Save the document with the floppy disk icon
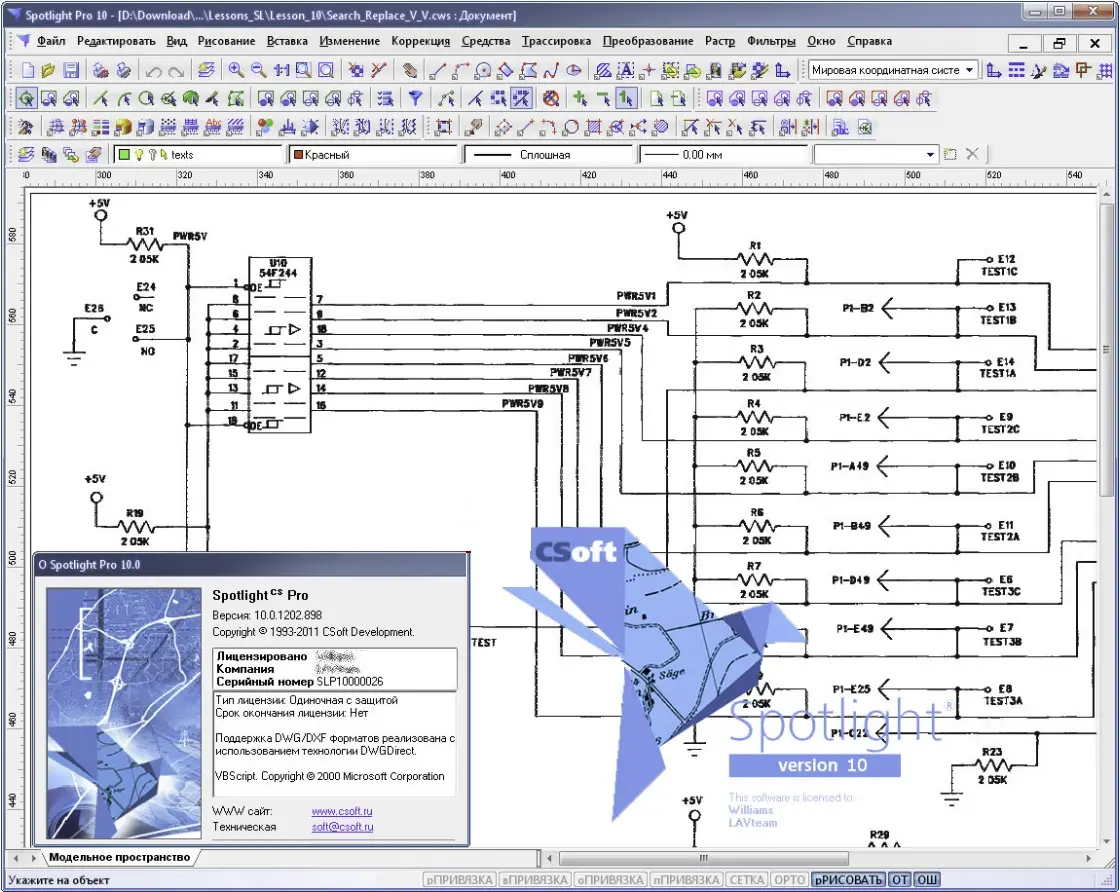 pyautogui.click(x=70, y=70)
